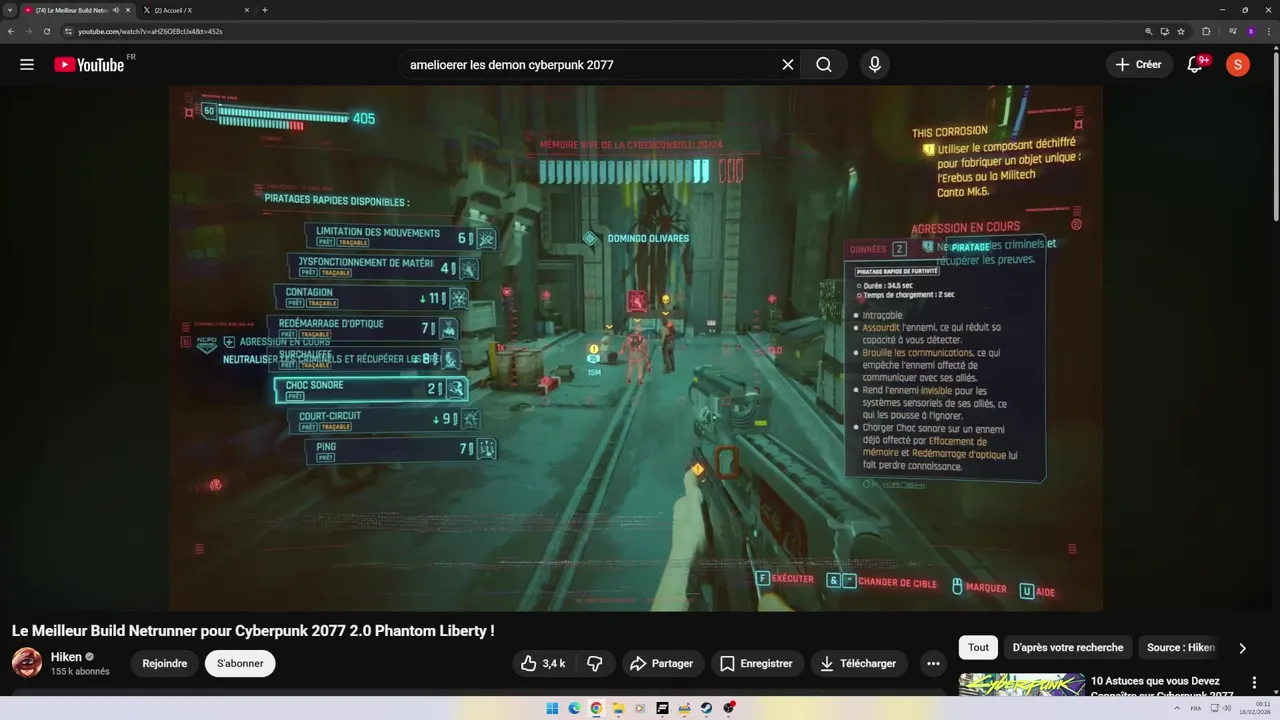Open Chrome extensions puzzle icon
The image size is (1280, 720).
(1206, 31)
